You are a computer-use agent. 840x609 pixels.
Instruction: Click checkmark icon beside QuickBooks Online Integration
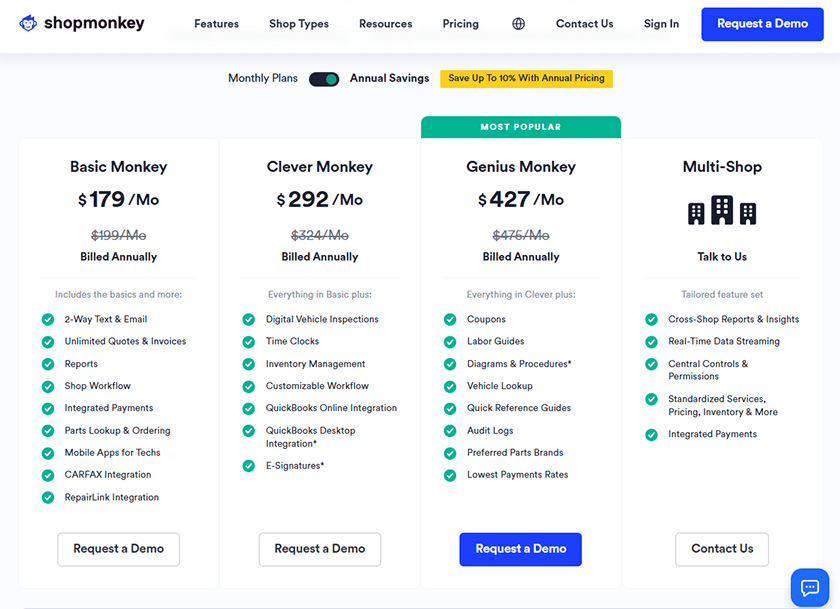pos(249,409)
